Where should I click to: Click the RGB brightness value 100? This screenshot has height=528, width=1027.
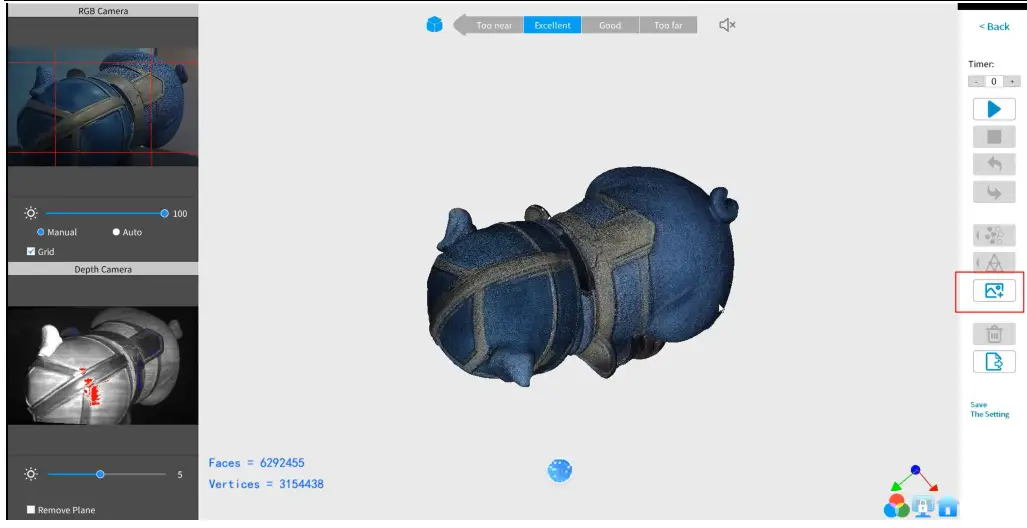[x=180, y=214]
